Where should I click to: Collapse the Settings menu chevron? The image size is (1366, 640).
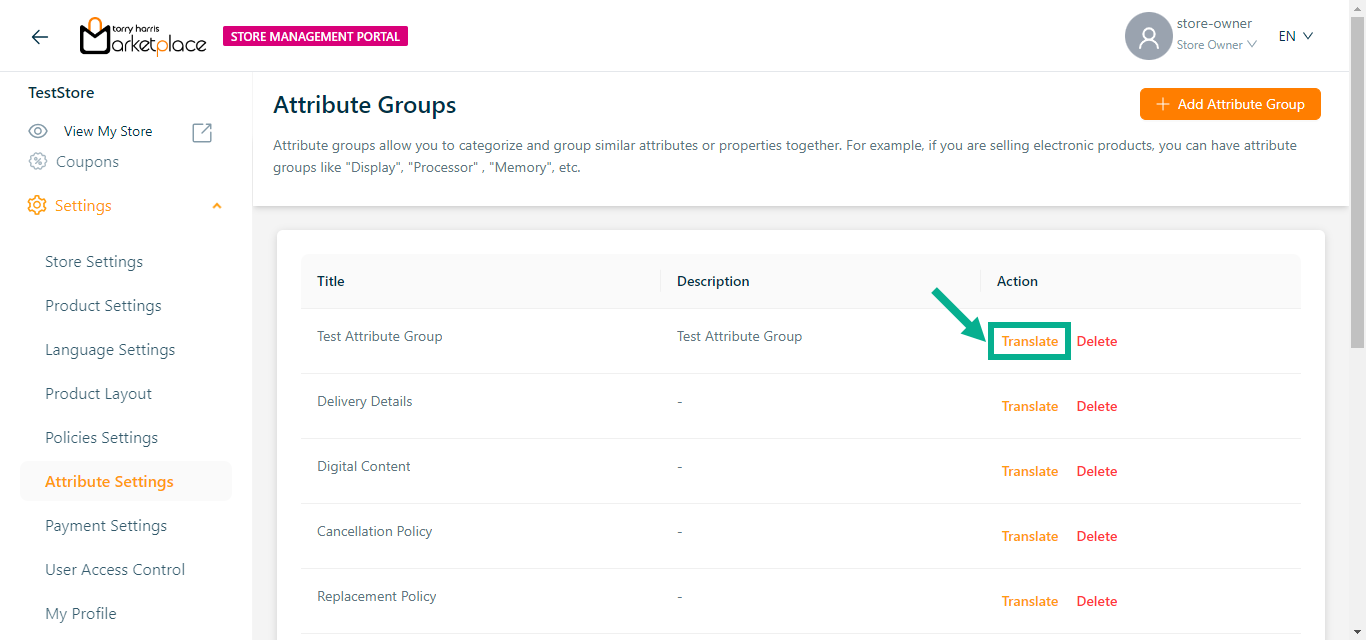[217, 206]
